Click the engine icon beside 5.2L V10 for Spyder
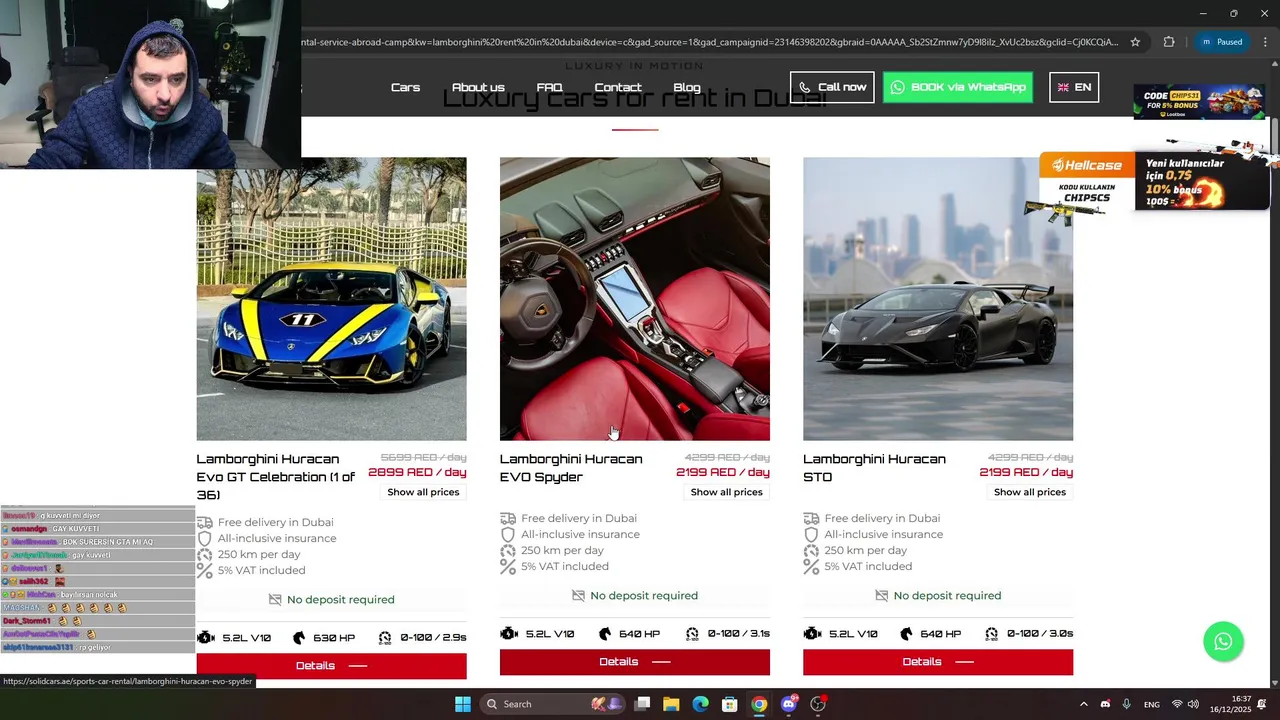 [x=509, y=634]
